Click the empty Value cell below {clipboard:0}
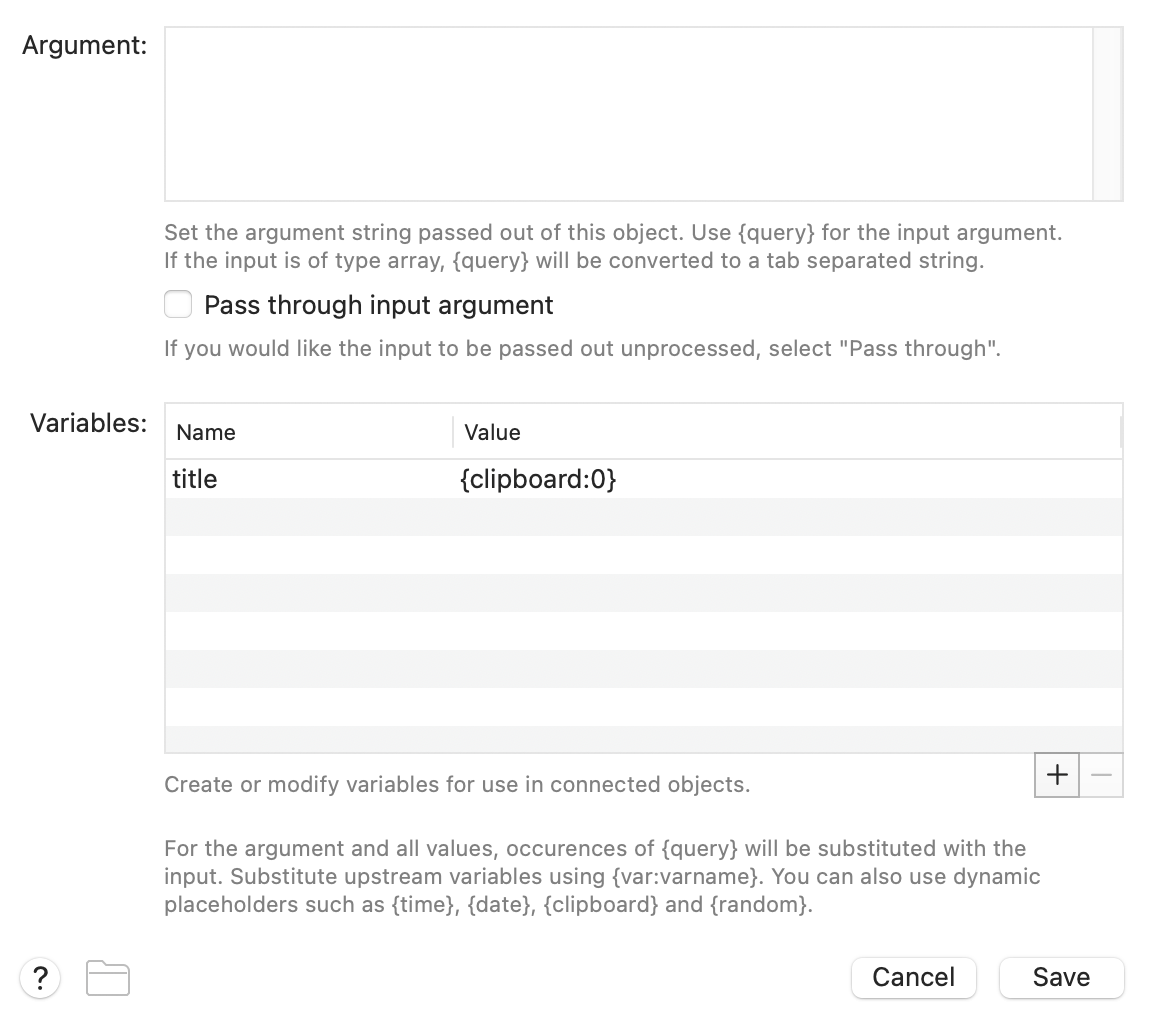 point(786,517)
